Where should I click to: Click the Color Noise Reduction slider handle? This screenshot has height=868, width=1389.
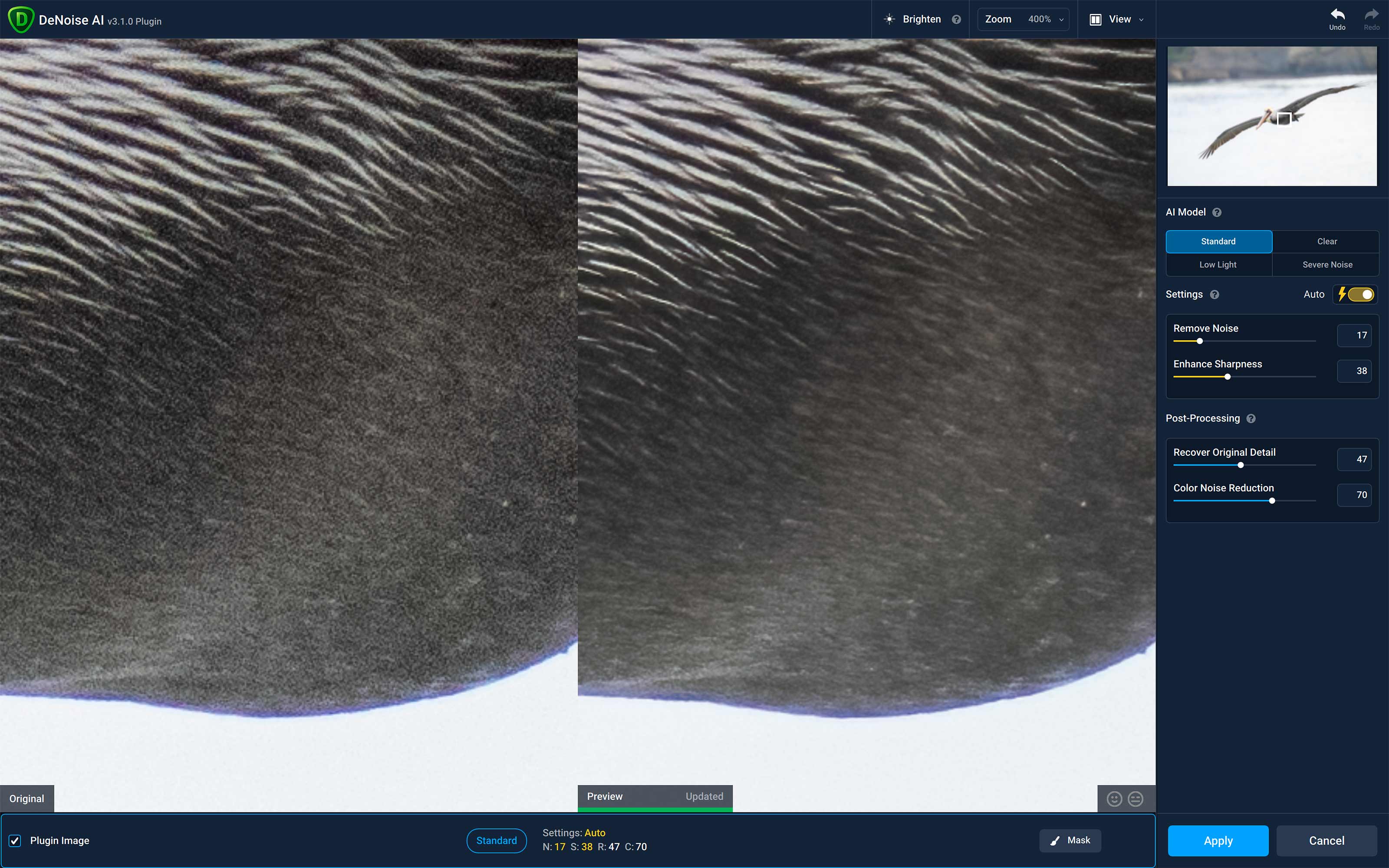[x=1273, y=500]
